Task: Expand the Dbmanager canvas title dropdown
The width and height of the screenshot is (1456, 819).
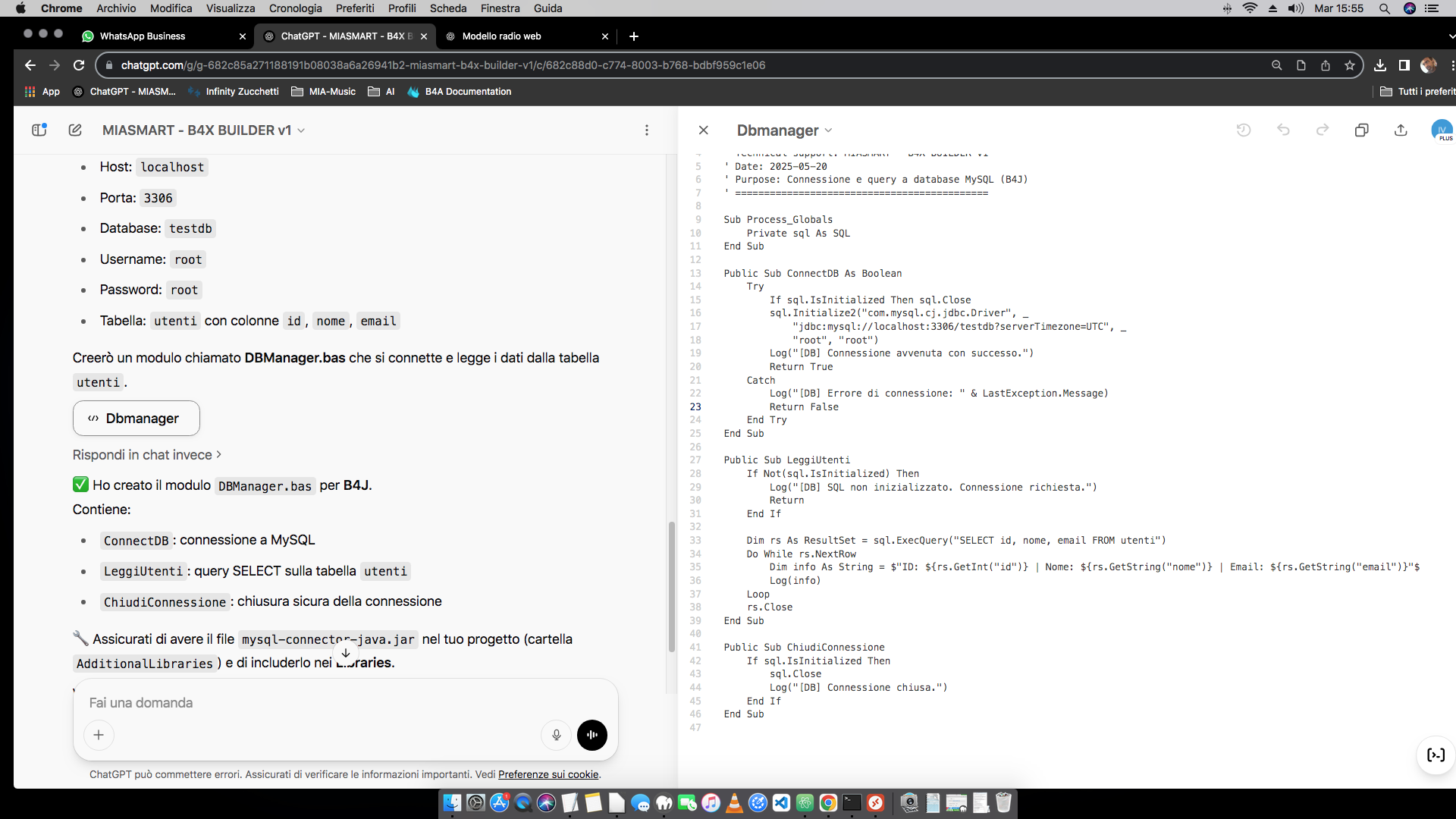Action: 784,130
